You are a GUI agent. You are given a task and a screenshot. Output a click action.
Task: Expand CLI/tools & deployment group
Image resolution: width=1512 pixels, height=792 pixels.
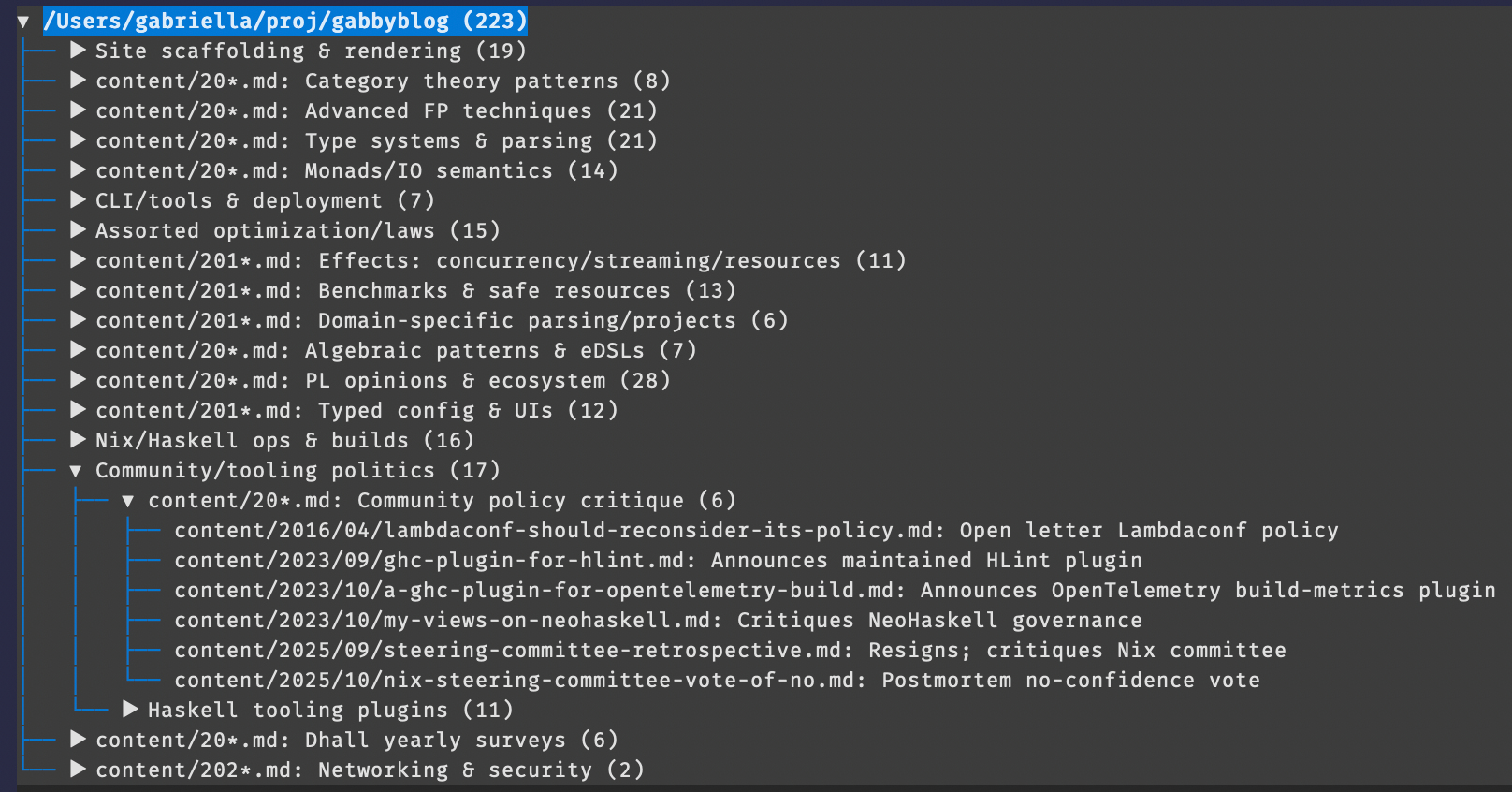coord(79,200)
